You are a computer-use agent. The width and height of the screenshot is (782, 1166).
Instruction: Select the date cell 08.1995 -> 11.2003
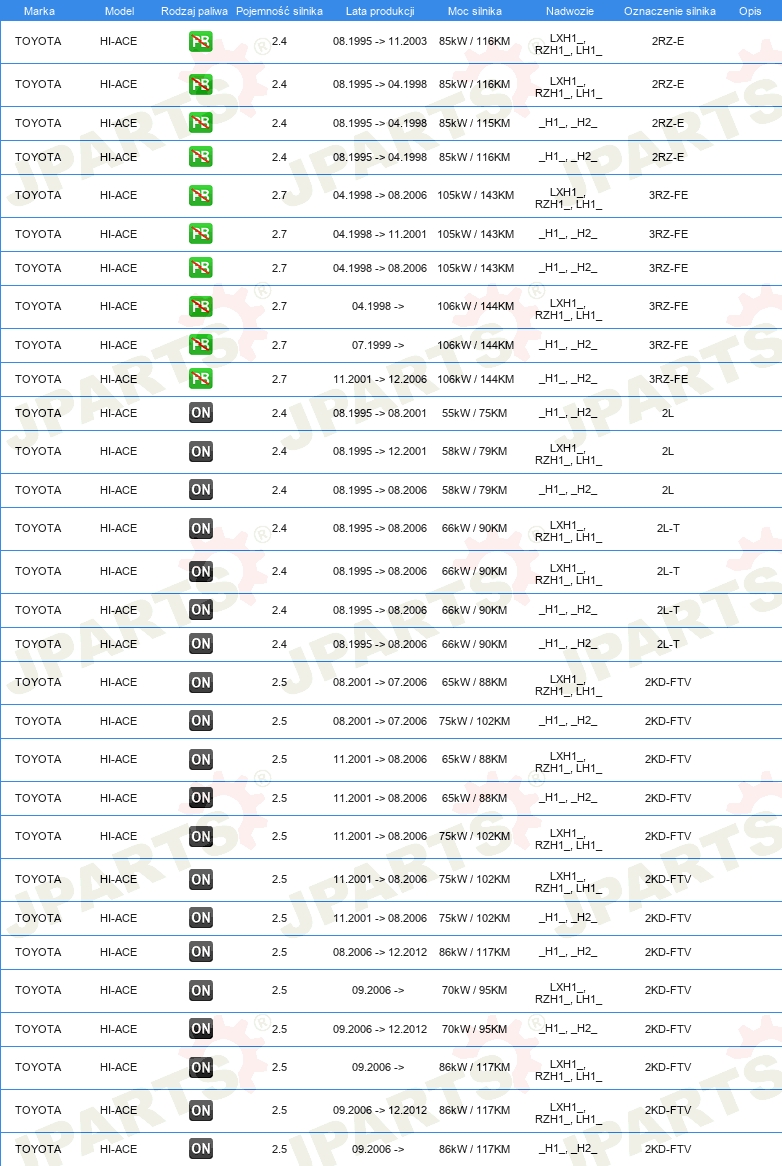click(x=380, y=42)
